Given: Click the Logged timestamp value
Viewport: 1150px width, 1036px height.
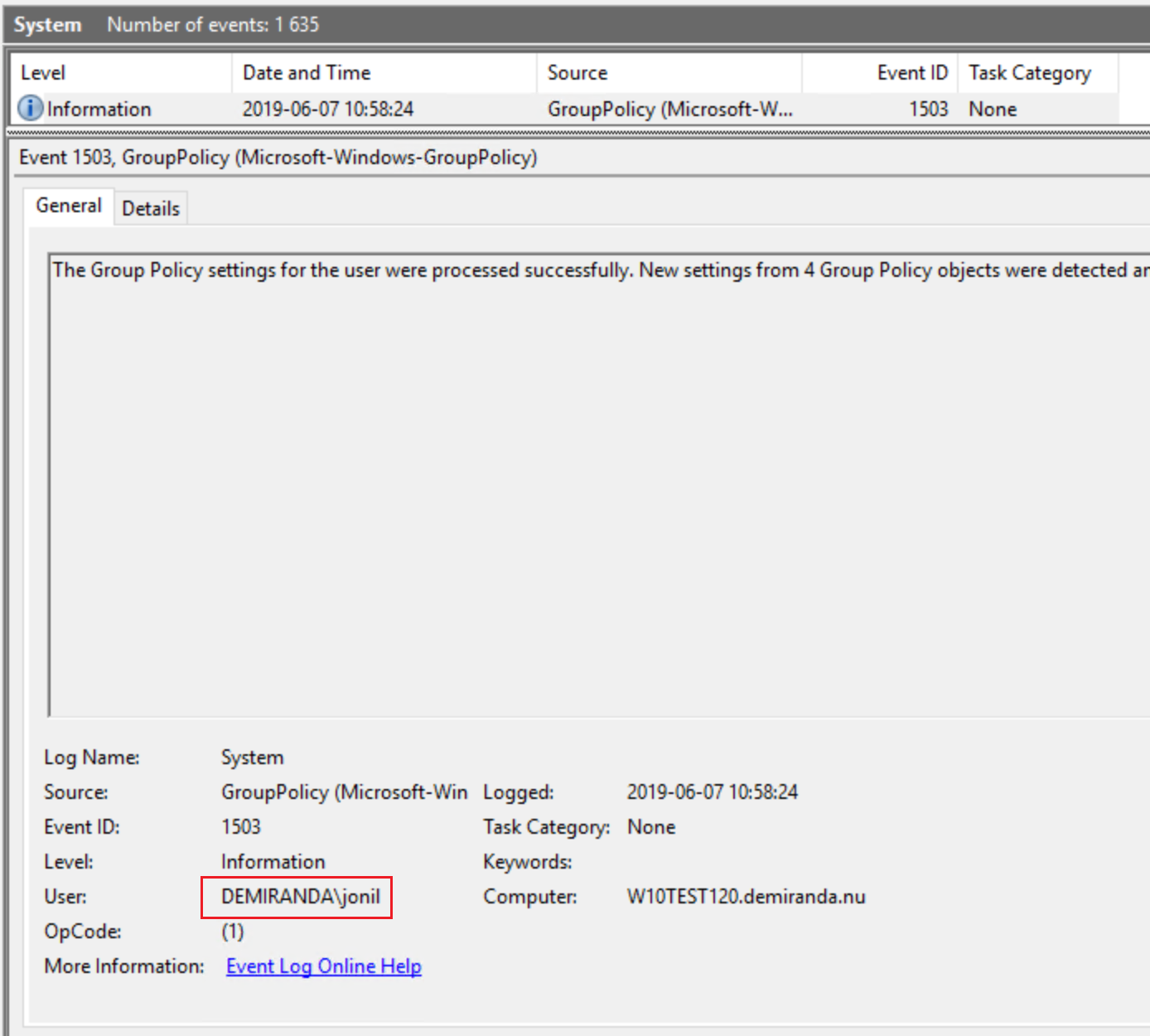Looking at the screenshot, I should [x=713, y=792].
